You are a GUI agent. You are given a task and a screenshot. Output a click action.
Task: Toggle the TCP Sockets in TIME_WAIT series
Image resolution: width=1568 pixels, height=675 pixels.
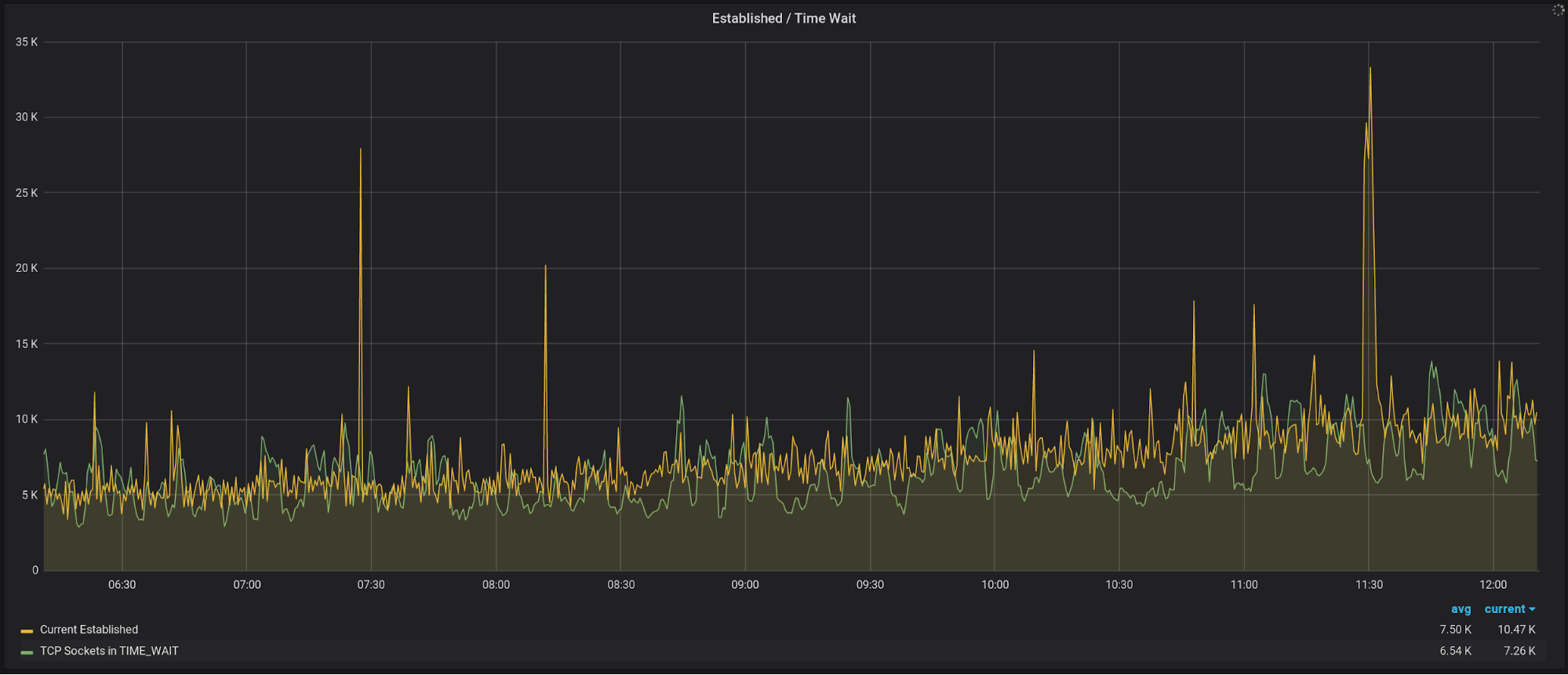coord(109,651)
